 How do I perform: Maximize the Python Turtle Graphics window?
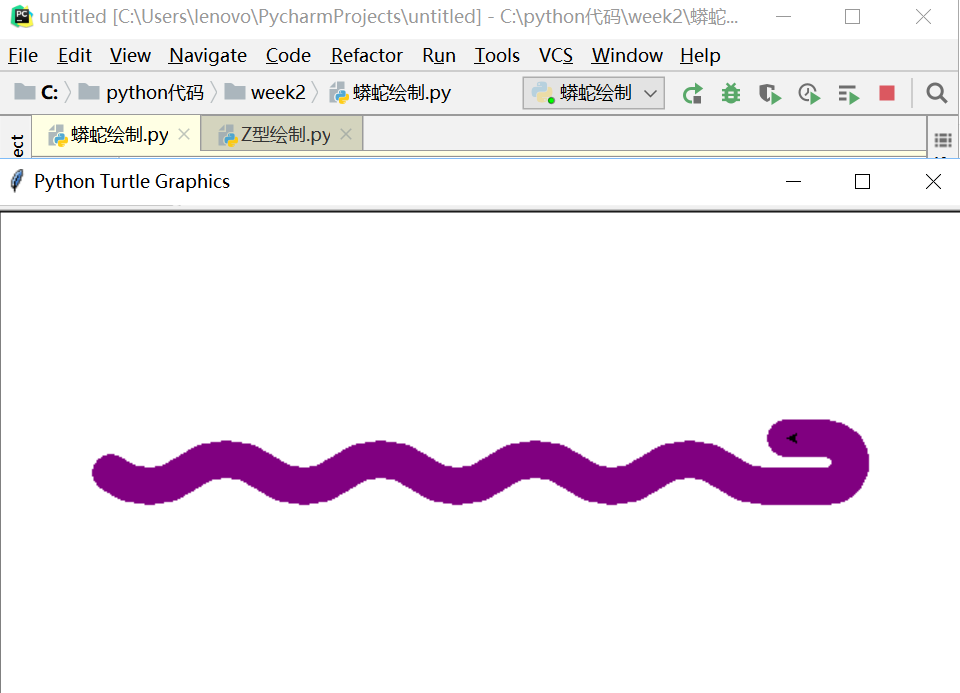click(x=862, y=182)
